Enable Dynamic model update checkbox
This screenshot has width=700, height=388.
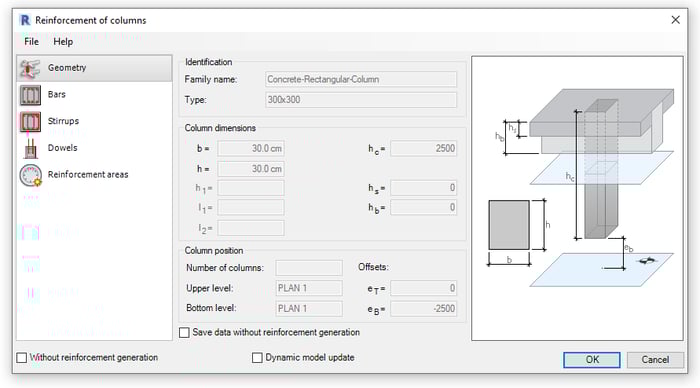[x=257, y=358]
